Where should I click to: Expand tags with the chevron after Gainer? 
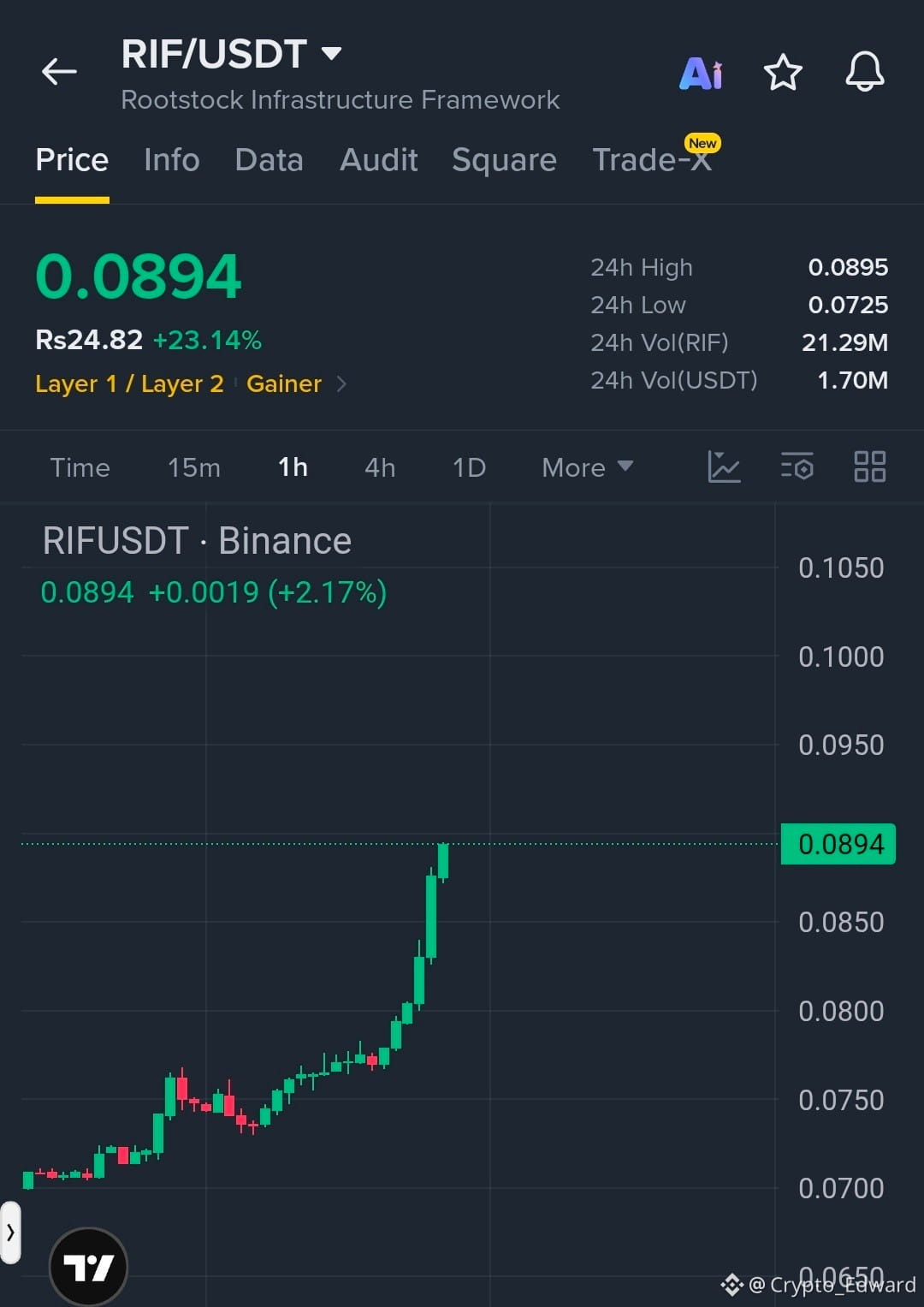tap(342, 383)
